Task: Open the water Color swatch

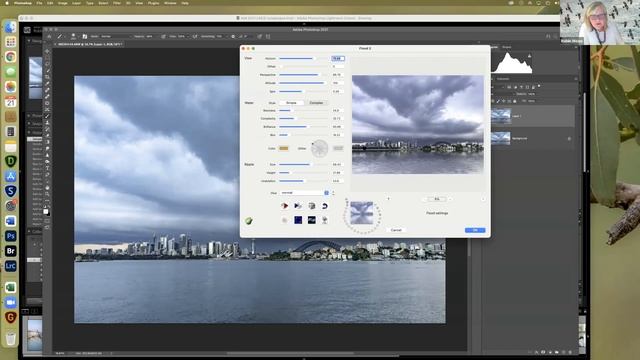Action: (284, 148)
